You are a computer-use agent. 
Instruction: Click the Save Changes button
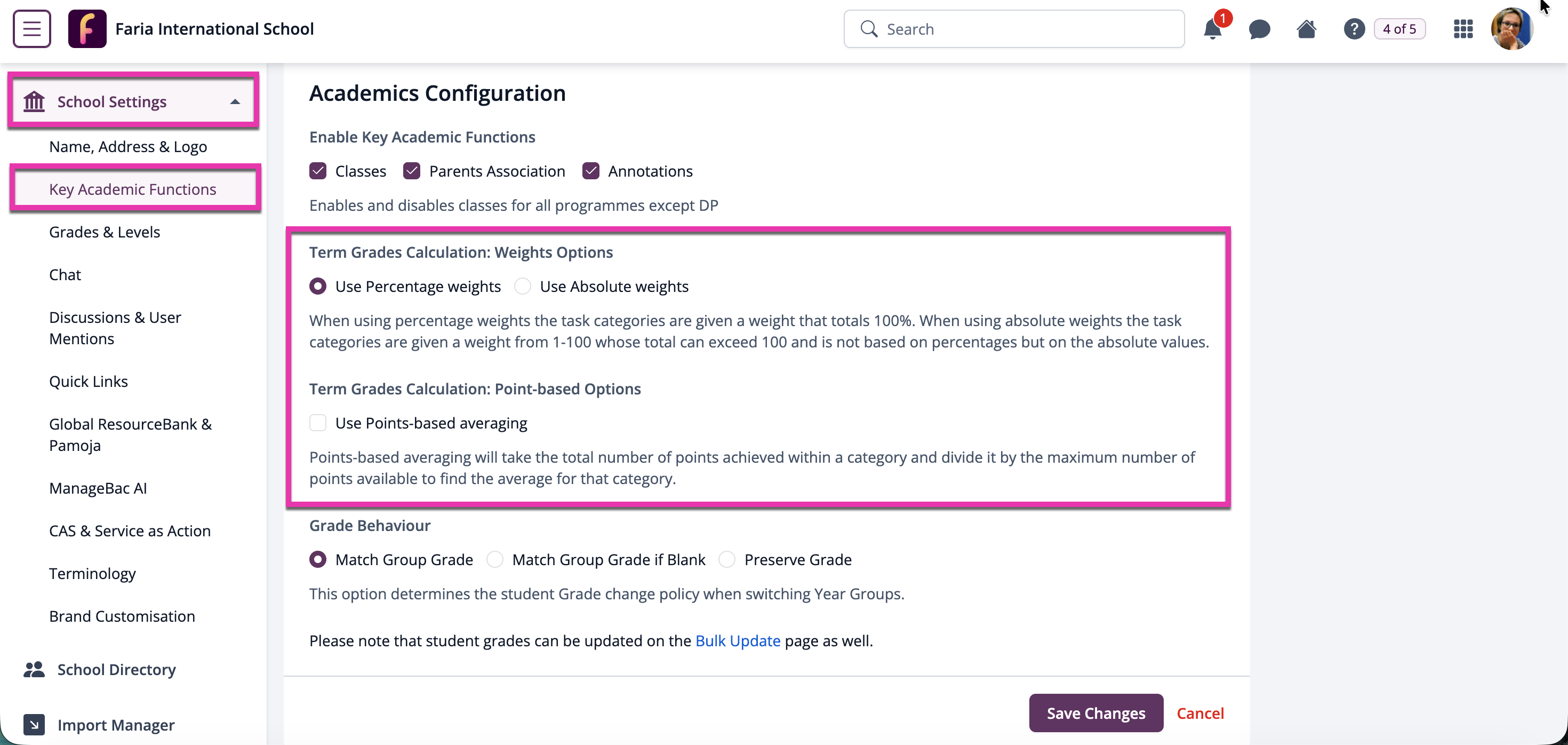tap(1095, 713)
